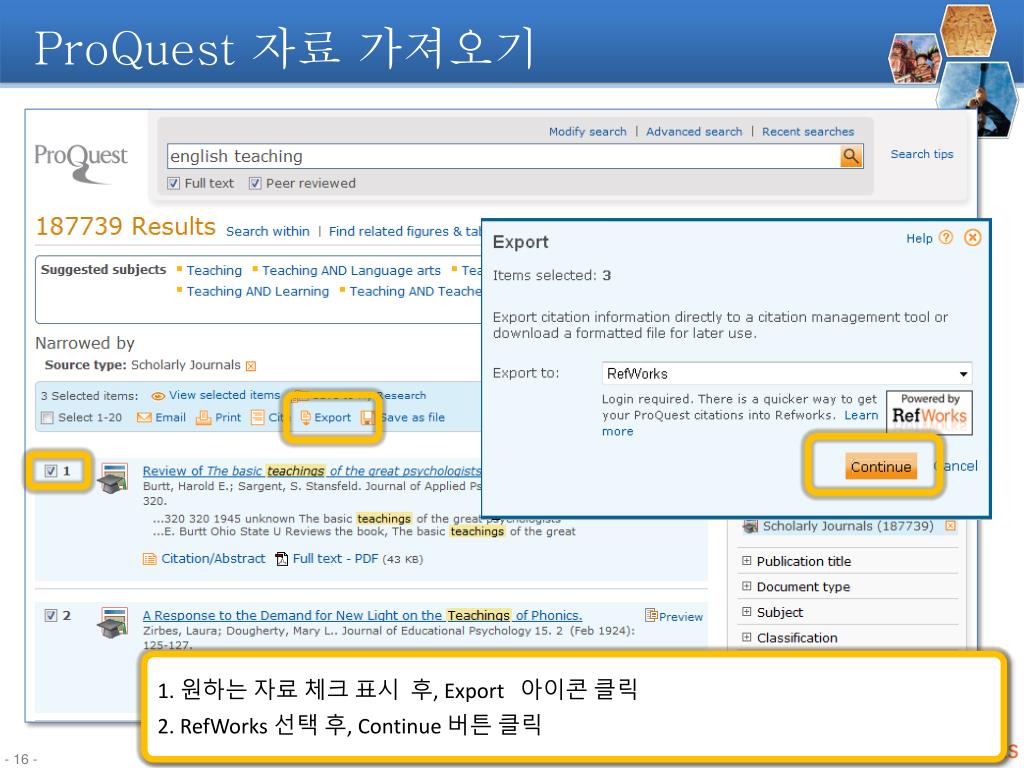Viewport: 1024px width, 768px height.
Task: Toggle the Select 1-20 checkbox
Action: (47, 418)
